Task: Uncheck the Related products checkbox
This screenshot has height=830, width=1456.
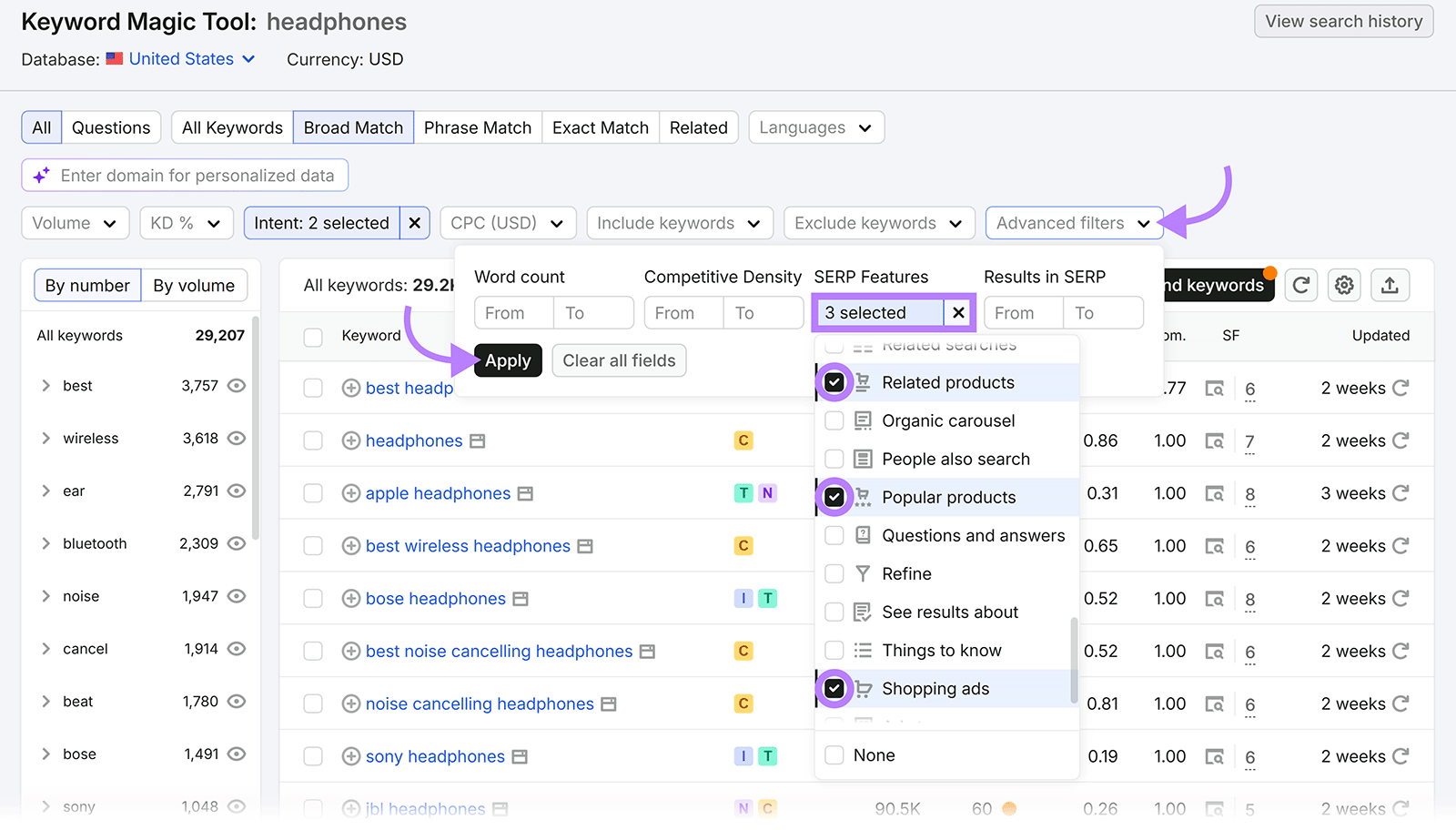Action: (834, 382)
